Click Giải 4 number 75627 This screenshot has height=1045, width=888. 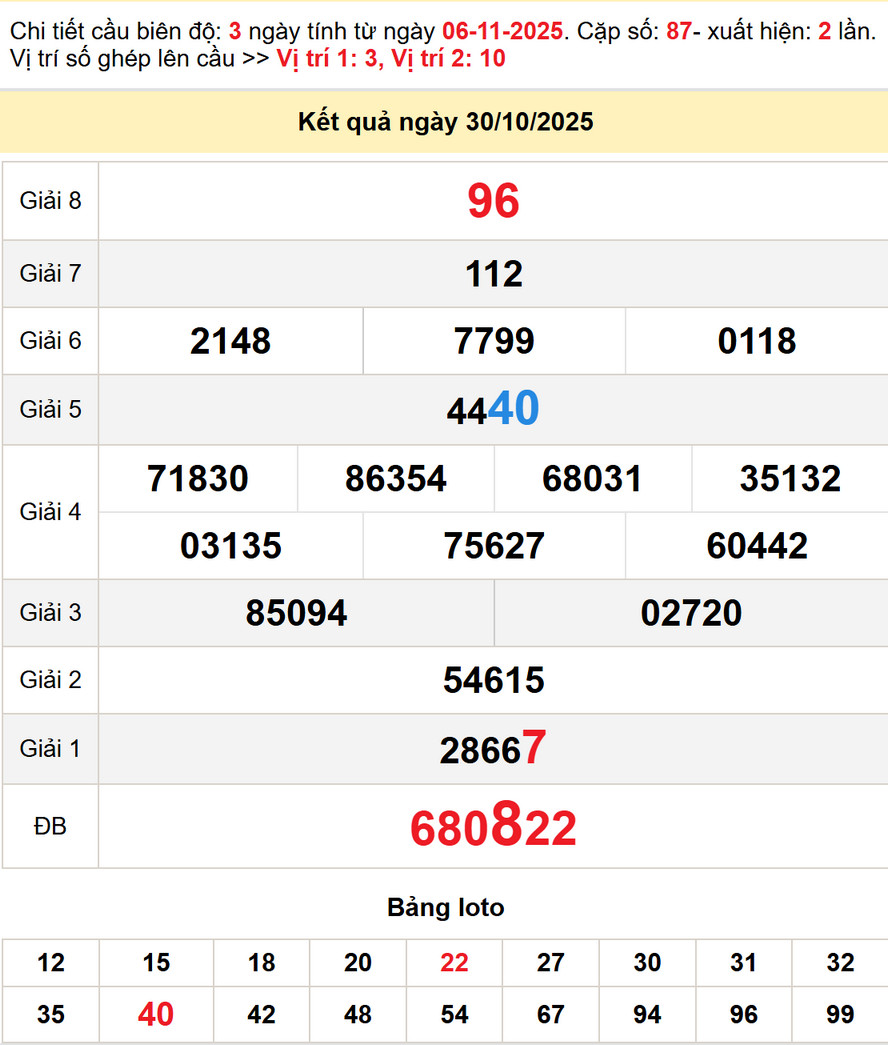[x=494, y=546]
